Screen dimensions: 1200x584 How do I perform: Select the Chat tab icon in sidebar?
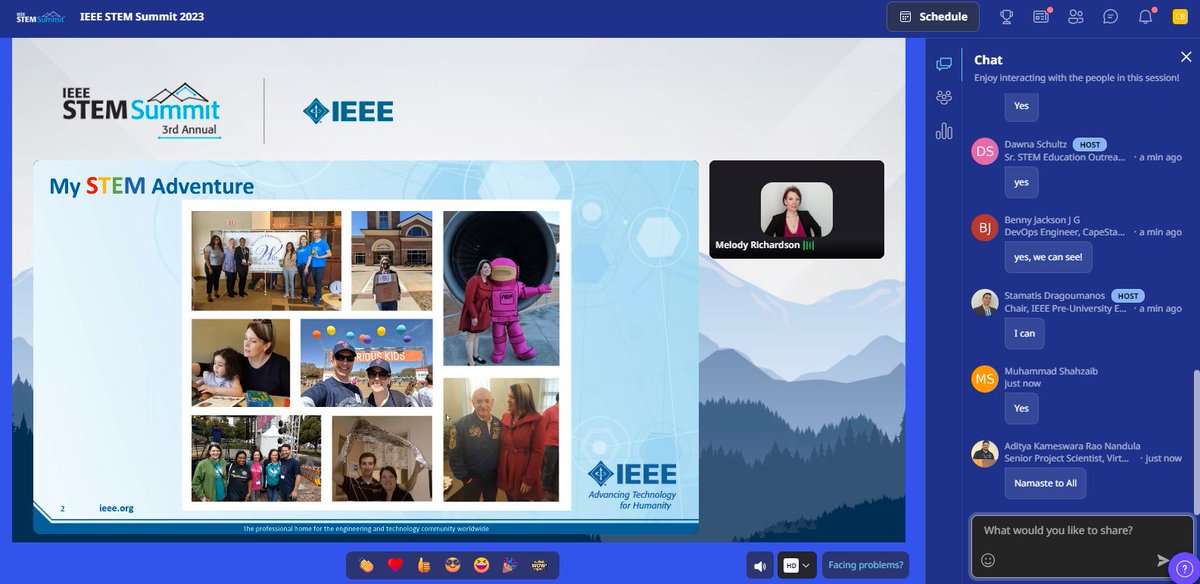[x=943, y=64]
